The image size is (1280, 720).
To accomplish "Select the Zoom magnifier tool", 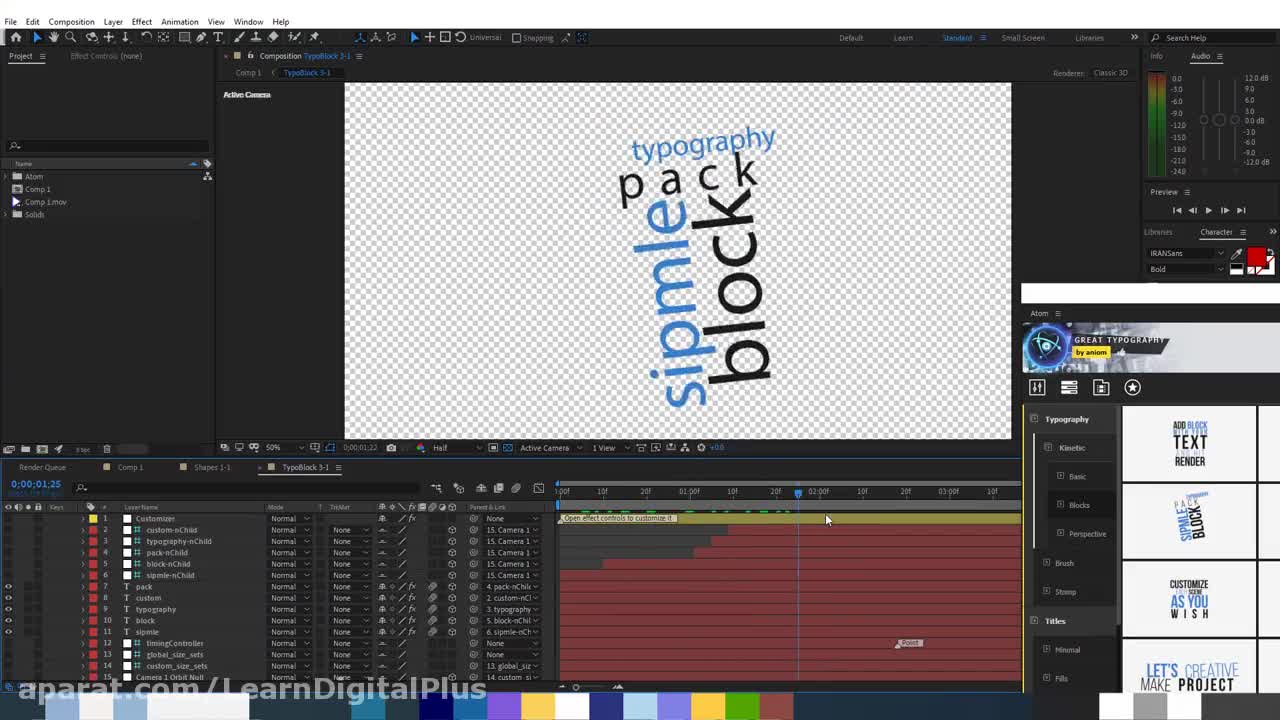I will tap(70, 37).
